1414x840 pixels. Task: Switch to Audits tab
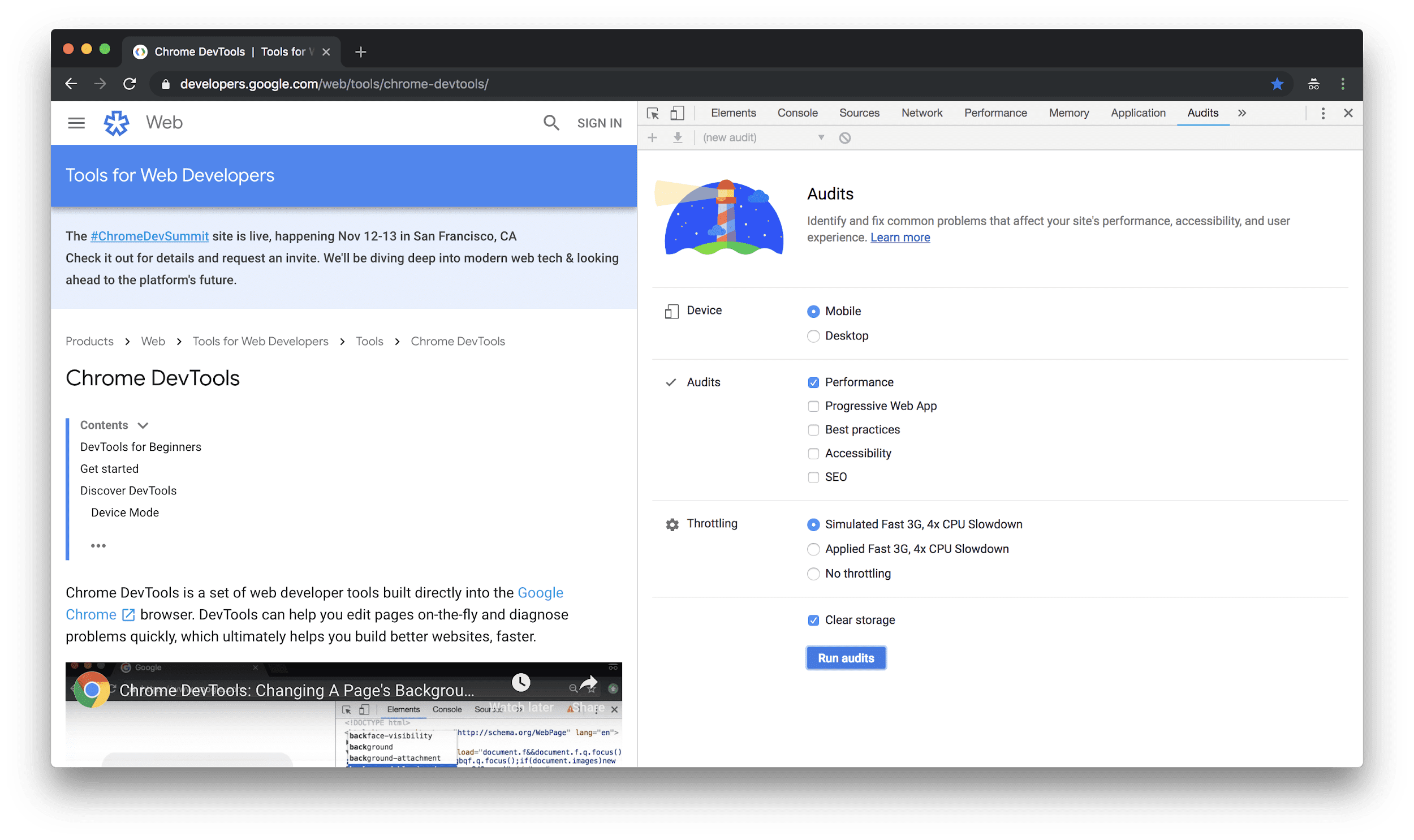point(1202,113)
